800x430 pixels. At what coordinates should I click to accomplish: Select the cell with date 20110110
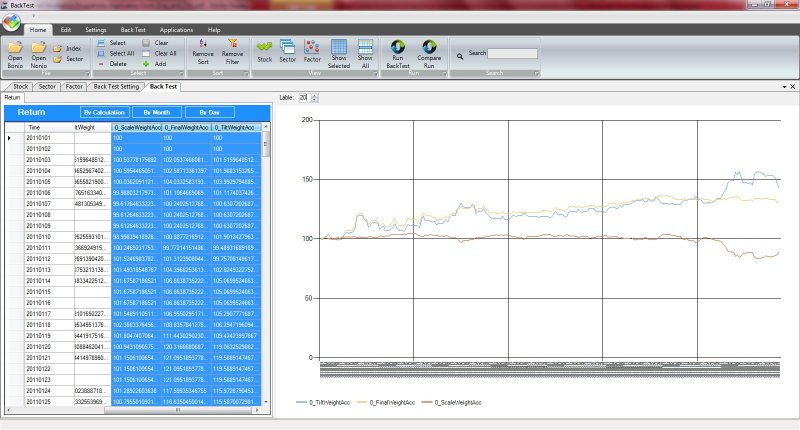tap(49, 237)
